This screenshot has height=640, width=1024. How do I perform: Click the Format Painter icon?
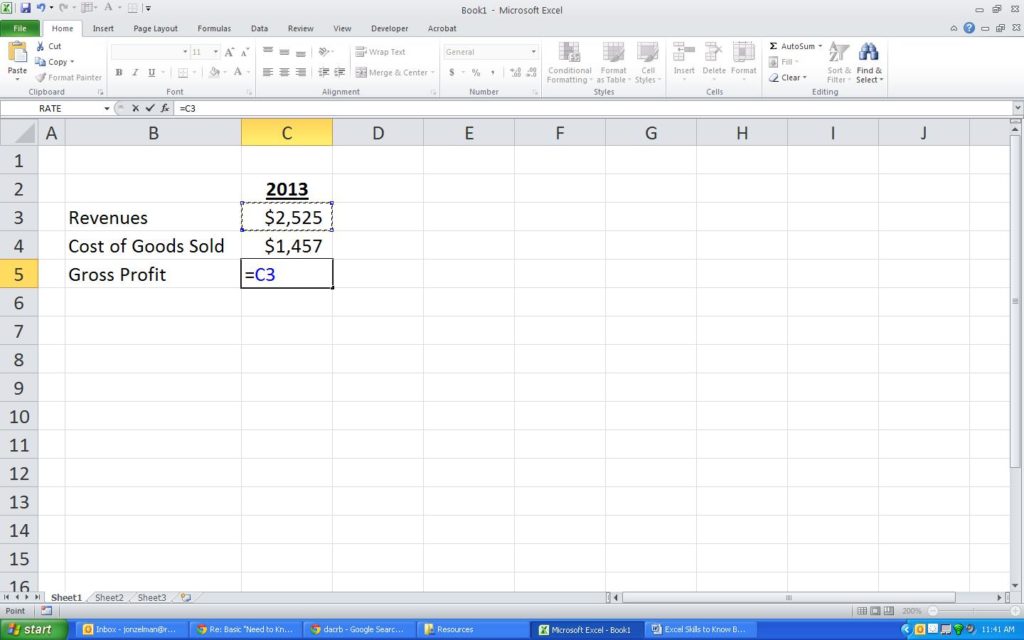point(42,78)
